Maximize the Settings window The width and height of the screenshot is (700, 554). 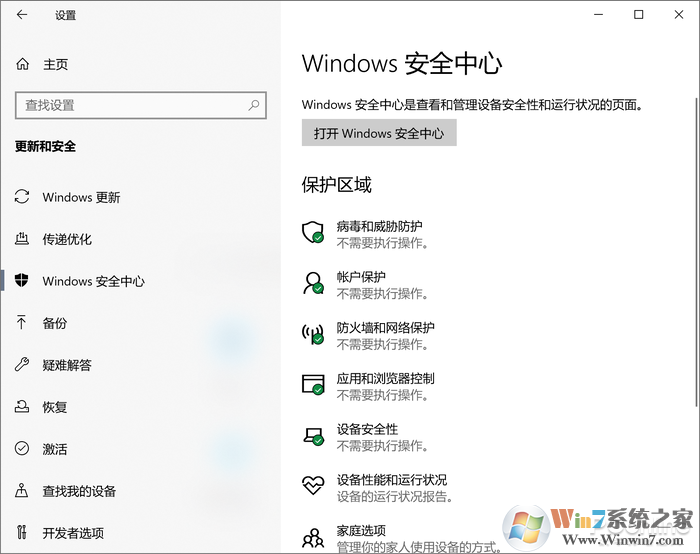point(639,15)
